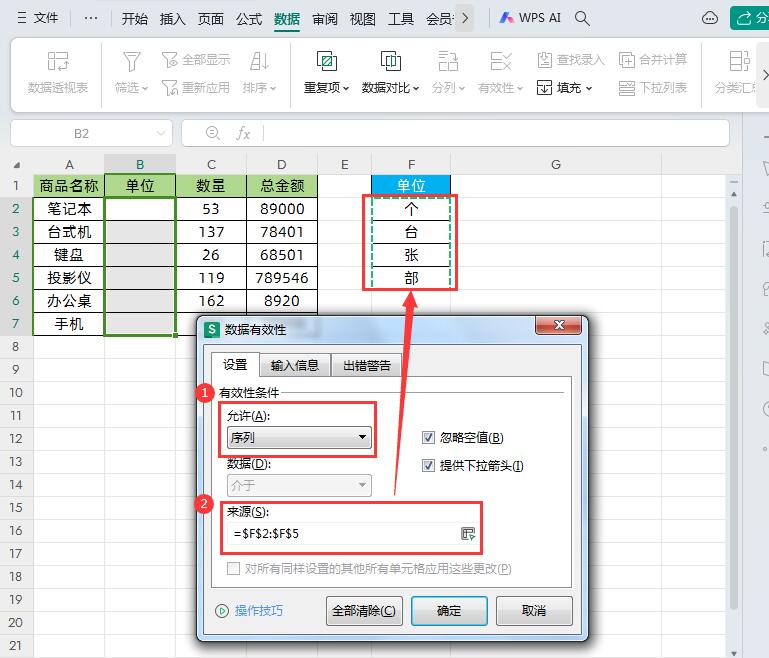Click the 操作技巧 tips link
The width and height of the screenshot is (769, 658).
pyautogui.click(x=258, y=611)
